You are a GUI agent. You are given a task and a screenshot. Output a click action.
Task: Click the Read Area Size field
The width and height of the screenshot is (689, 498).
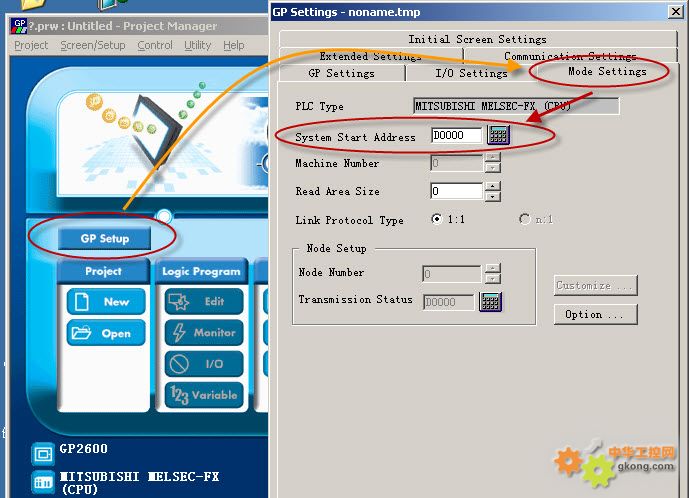tap(457, 191)
